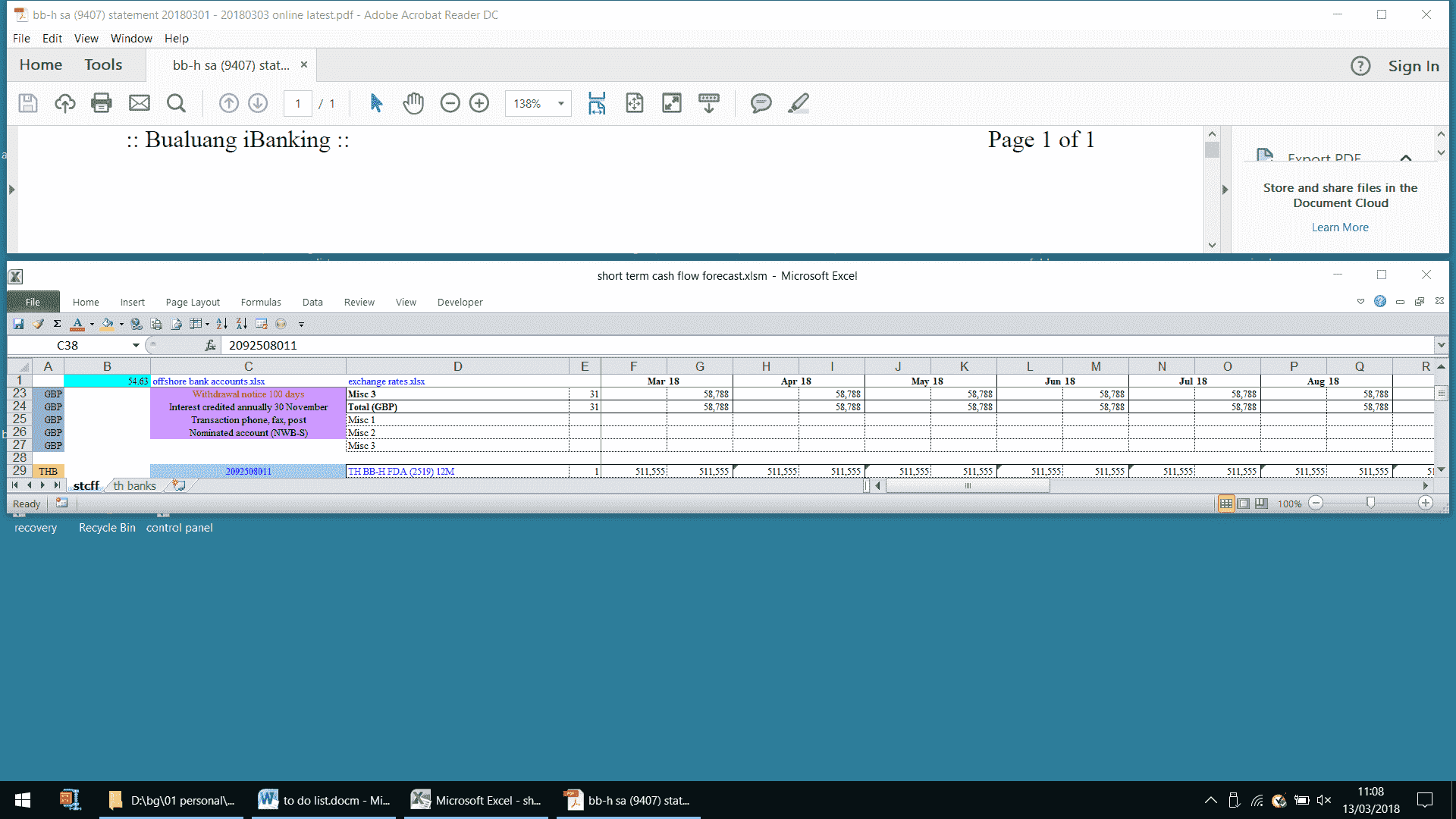Zoom in with the plus circle in Acrobat
Image resolution: width=1456 pixels, height=819 pixels.
coord(479,103)
